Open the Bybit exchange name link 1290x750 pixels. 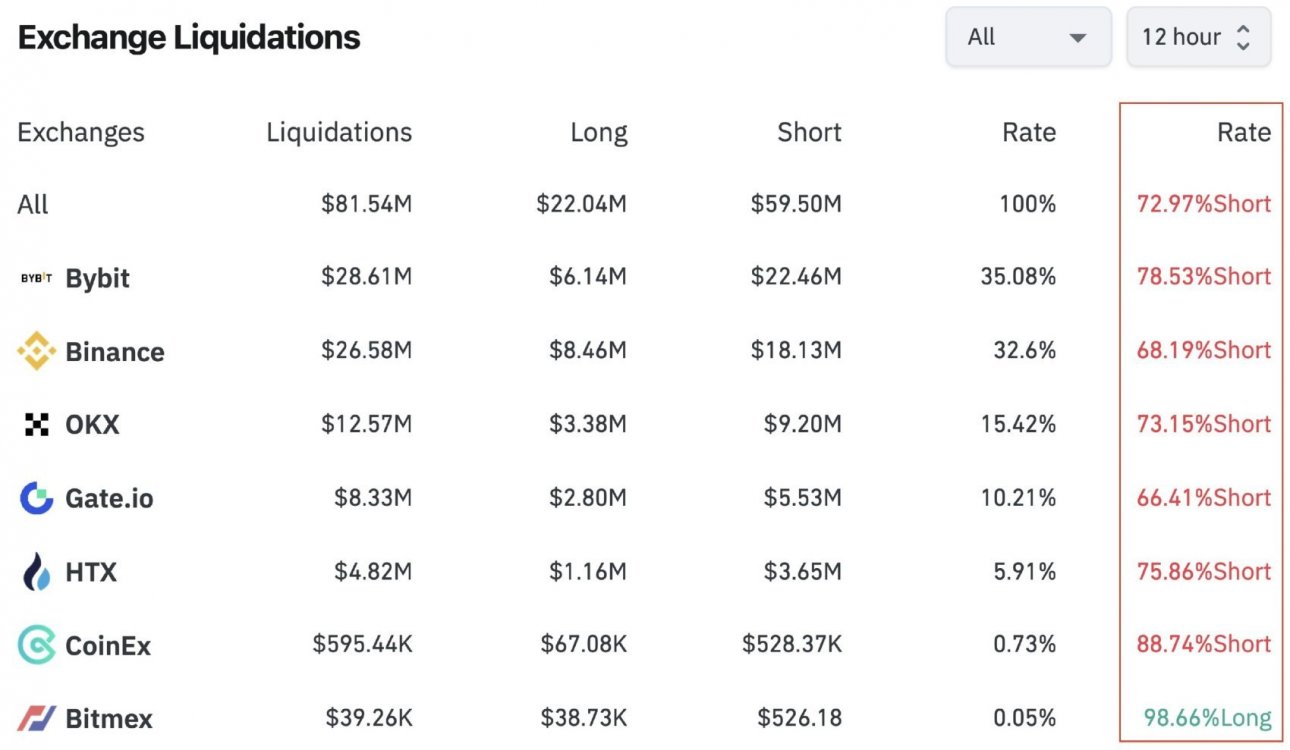click(97, 278)
